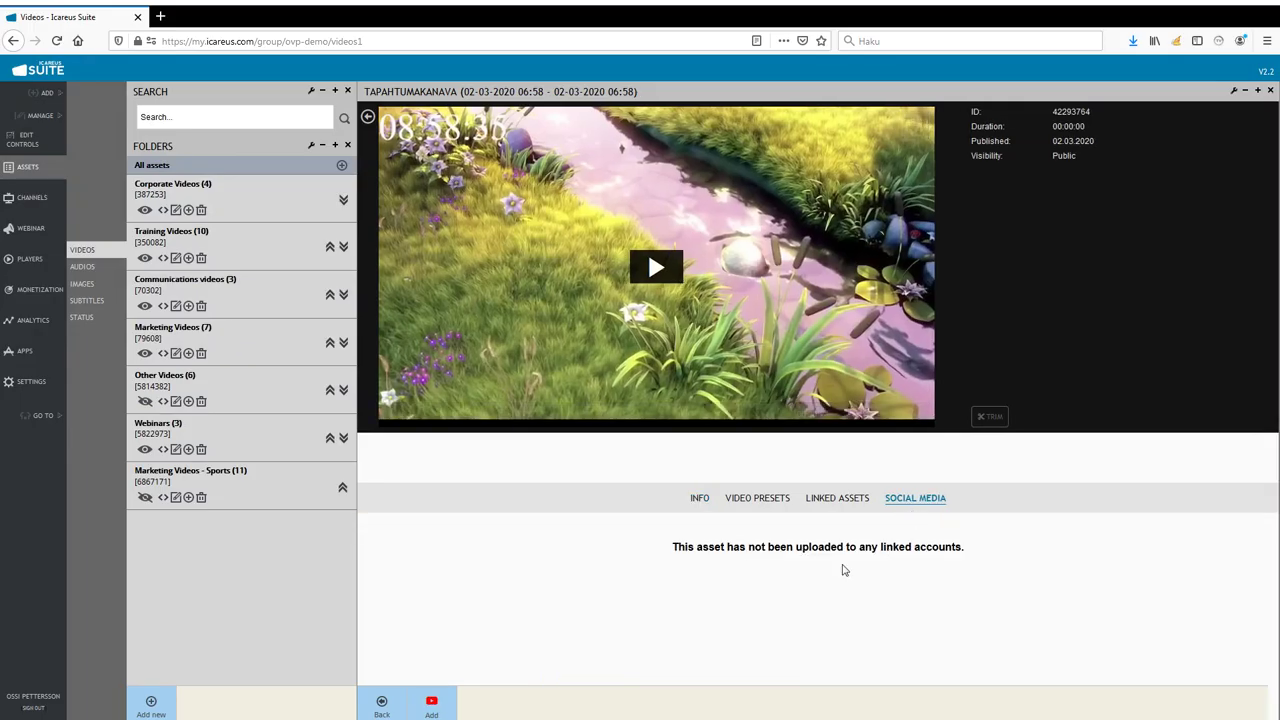This screenshot has width=1280, height=720.
Task: Play the video with center play button
Action: pos(656,267)
